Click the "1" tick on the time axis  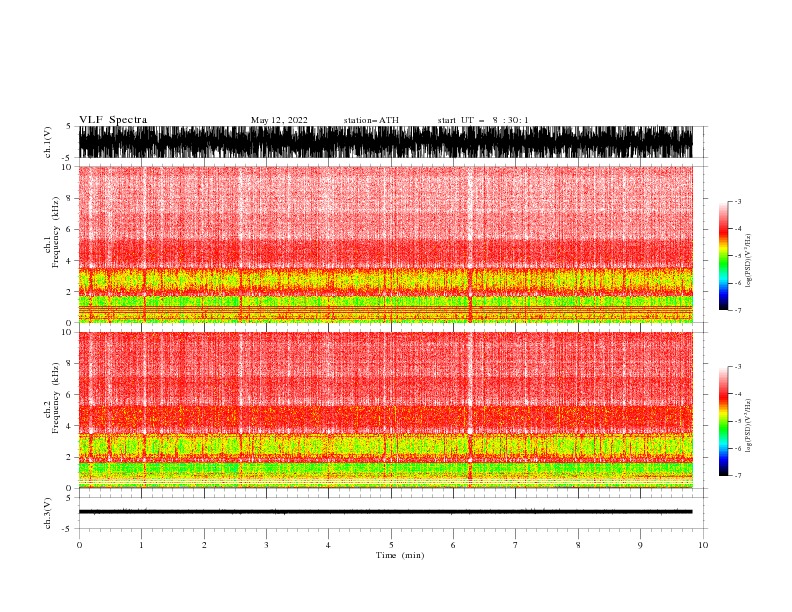[x=141, y=545]
